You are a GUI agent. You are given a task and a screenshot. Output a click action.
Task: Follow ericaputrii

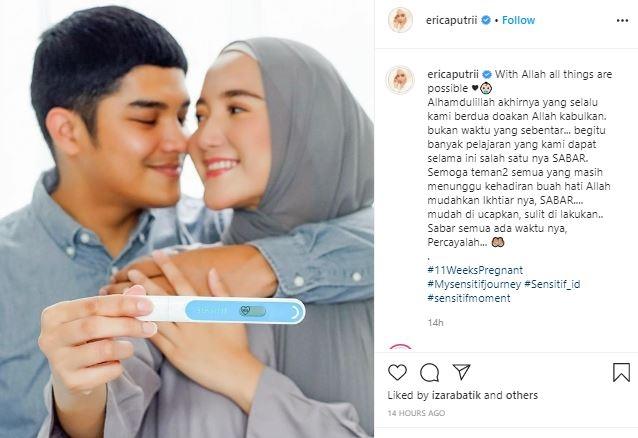coord(518,20)
